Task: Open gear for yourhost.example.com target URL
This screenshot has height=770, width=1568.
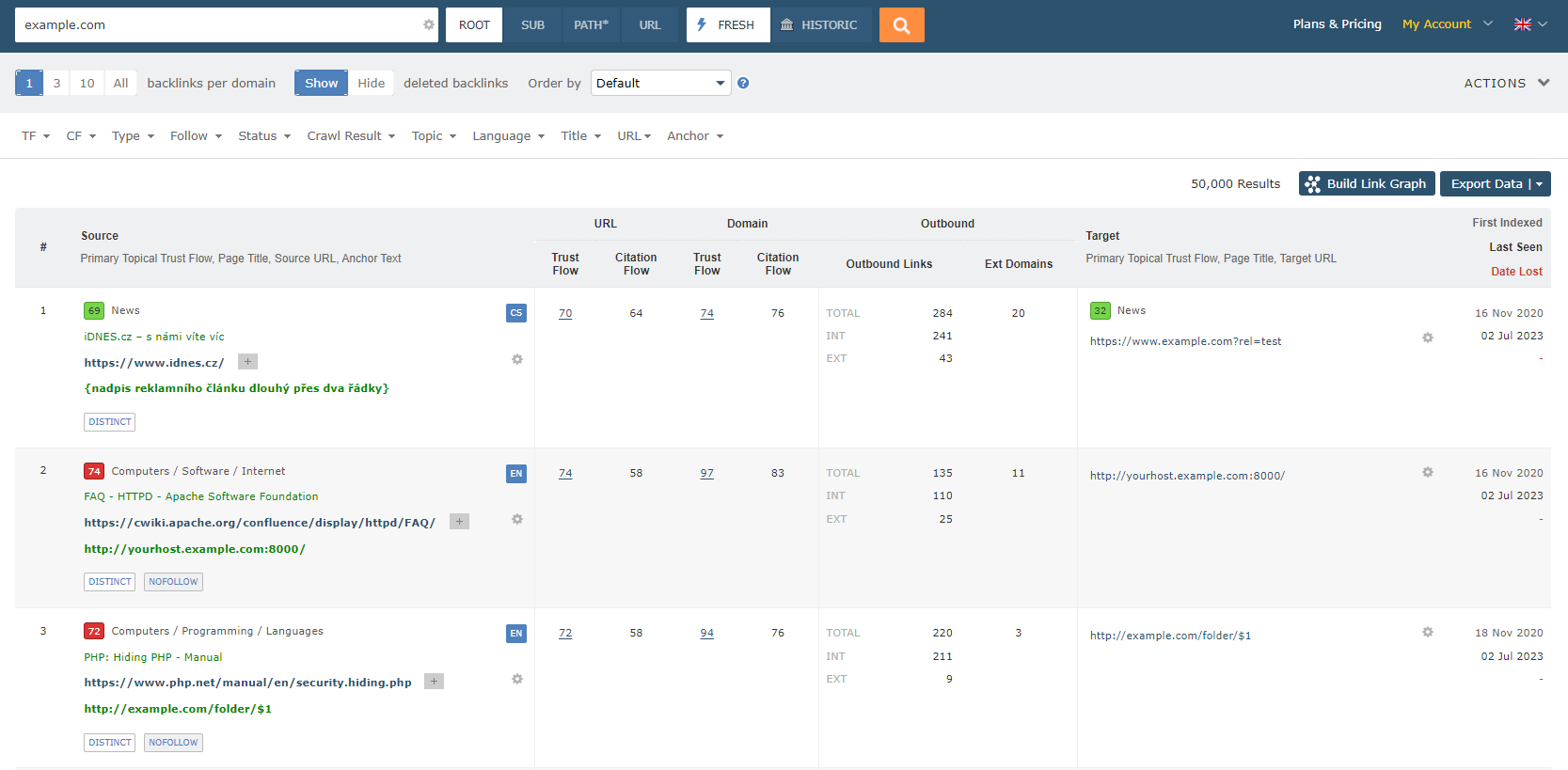Action: [x=1428, y=472]
